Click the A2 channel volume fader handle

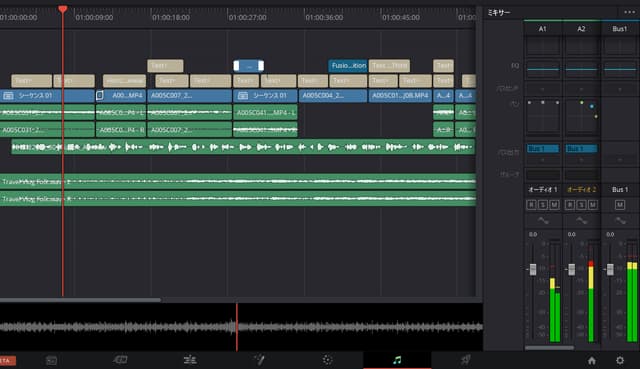pyautogui.click(x=571, y=269)
